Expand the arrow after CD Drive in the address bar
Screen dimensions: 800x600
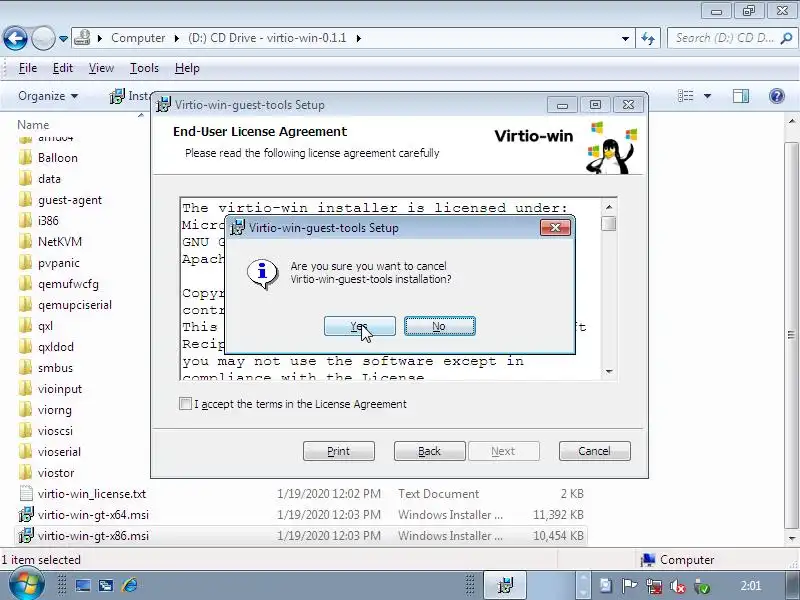(x=359, y=38)
